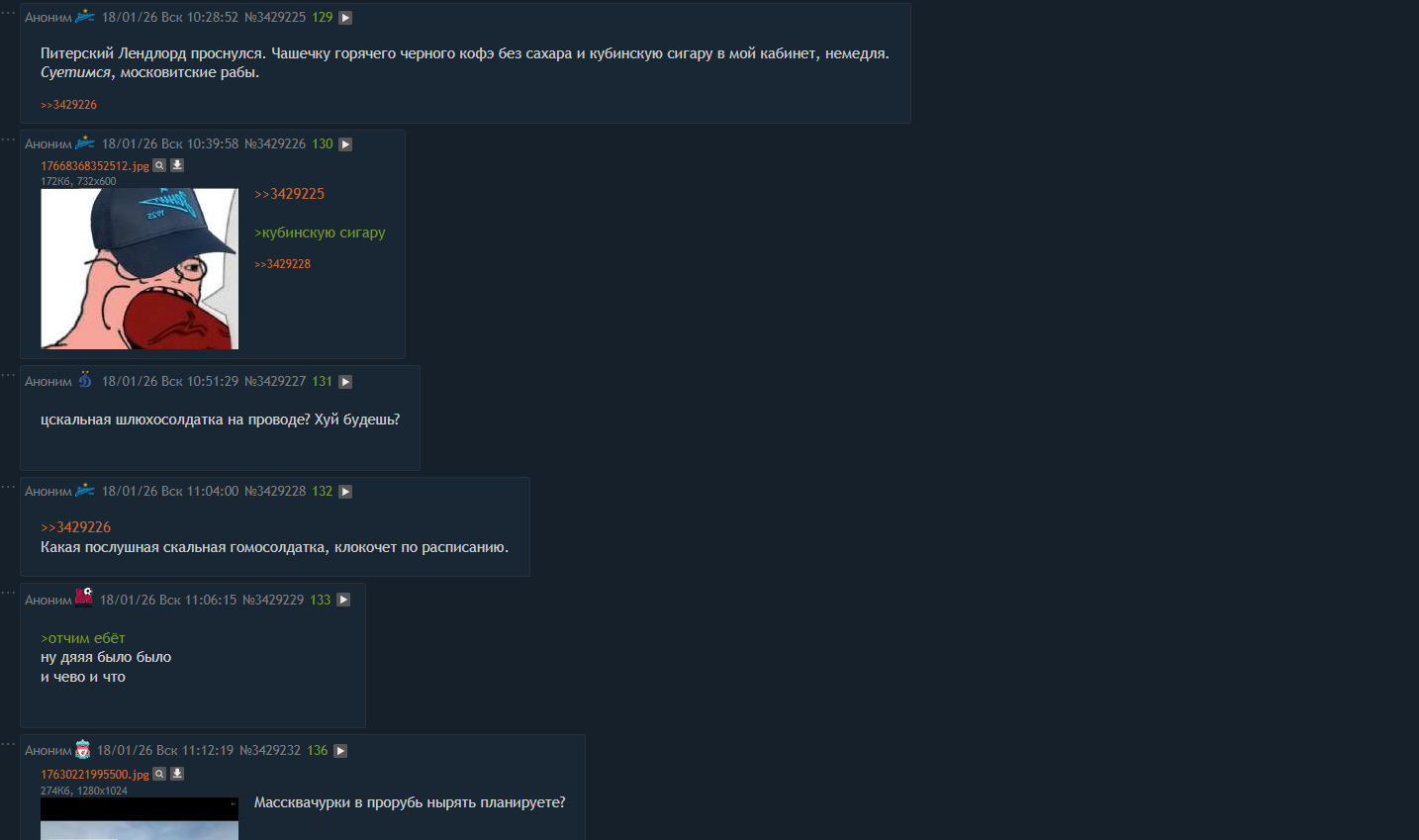Click the play-arrow icon on post №3429232
Viewport: 1419px width, 840px height.
point(340,751)
